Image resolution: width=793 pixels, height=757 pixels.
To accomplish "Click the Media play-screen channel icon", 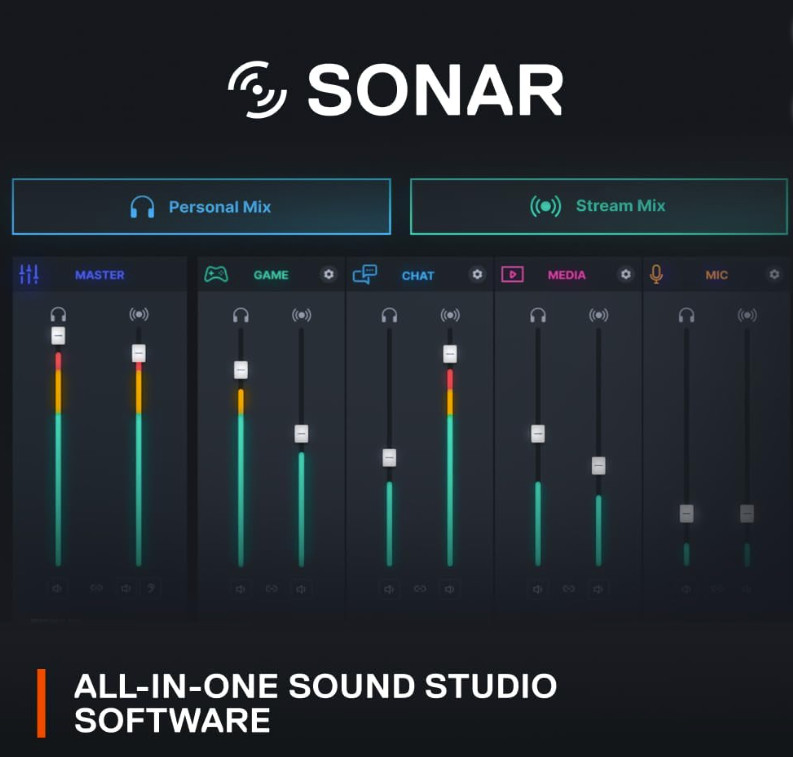I will (x=512, y=275).
